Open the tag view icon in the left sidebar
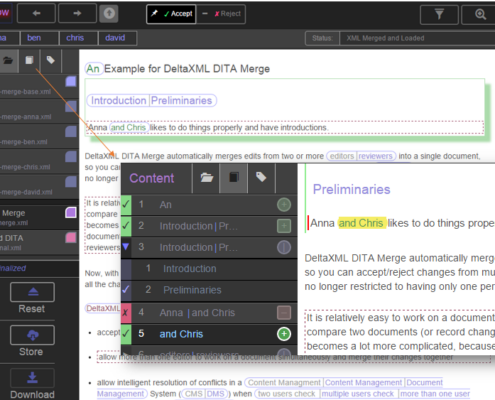 point(51,61)
